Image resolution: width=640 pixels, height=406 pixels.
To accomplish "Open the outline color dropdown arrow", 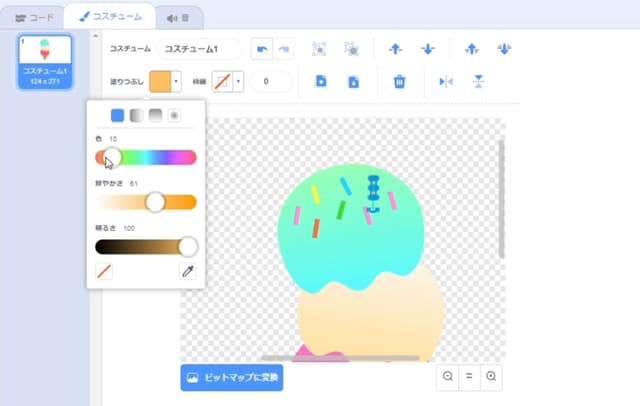I will [x=238, y=82].
